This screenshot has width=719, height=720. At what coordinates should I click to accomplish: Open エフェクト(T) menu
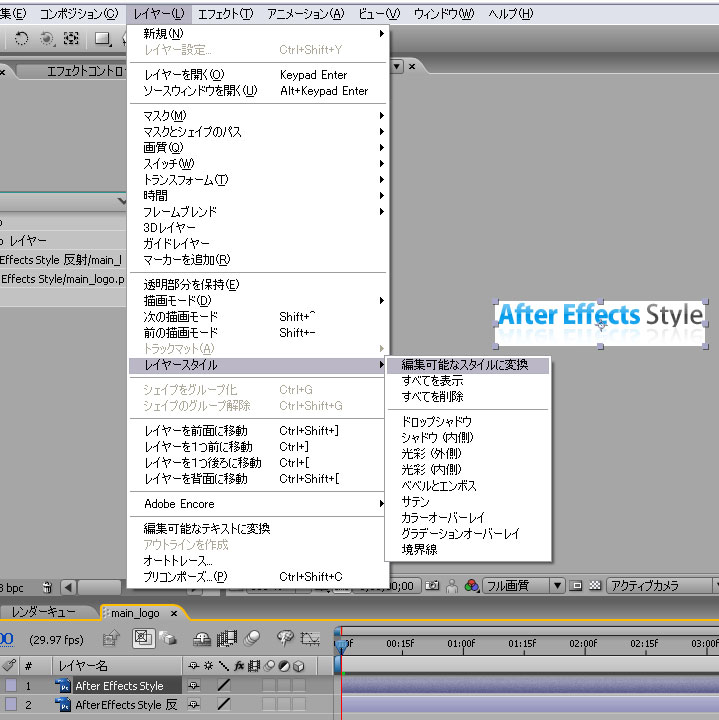tap(225, 14)
